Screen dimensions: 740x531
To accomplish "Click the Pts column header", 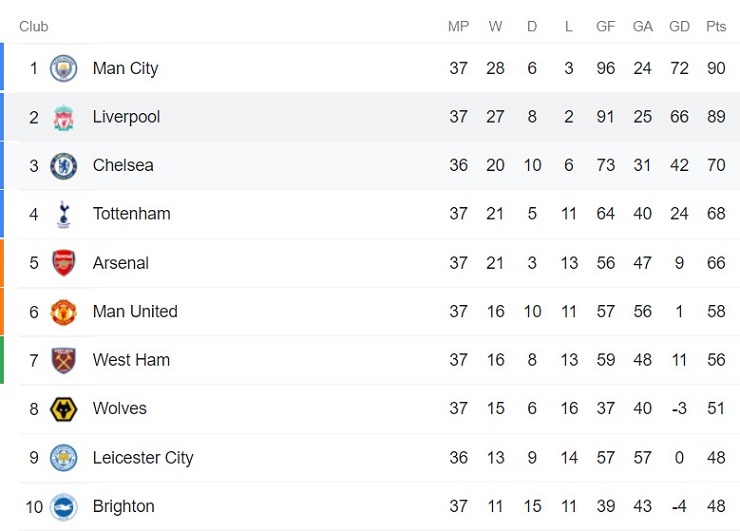I will click(x=716, y=26).
